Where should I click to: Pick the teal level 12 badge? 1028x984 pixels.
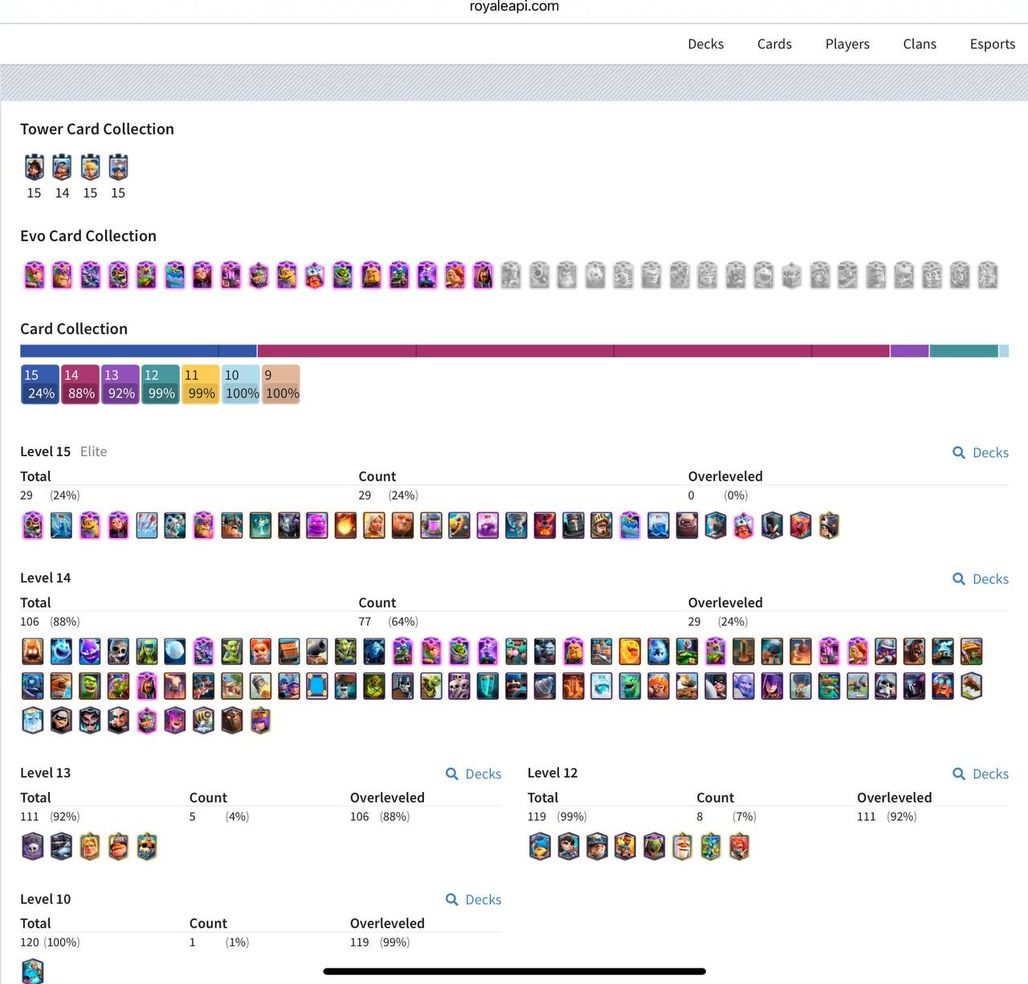coord(161,384)
